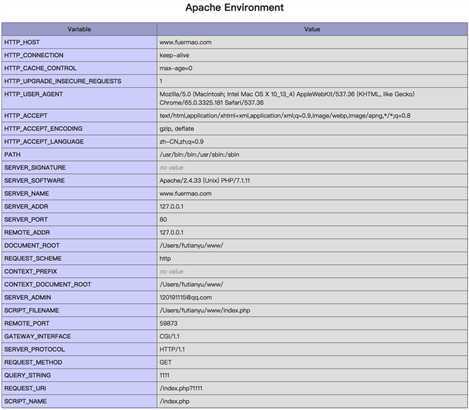Select the "gzip, deflate" value
469x410 pixels.
pos(177,129)
